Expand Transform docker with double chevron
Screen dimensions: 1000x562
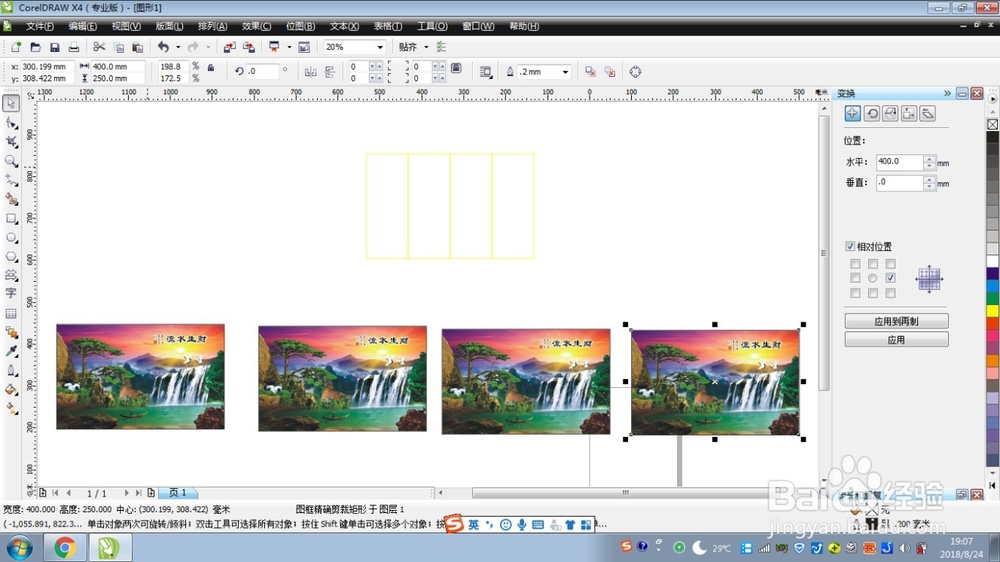947,93
